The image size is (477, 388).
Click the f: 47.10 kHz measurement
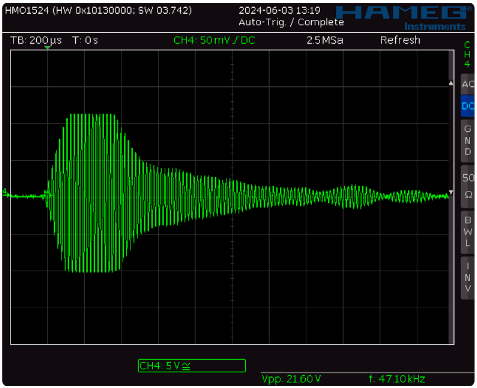coord(397,379)
